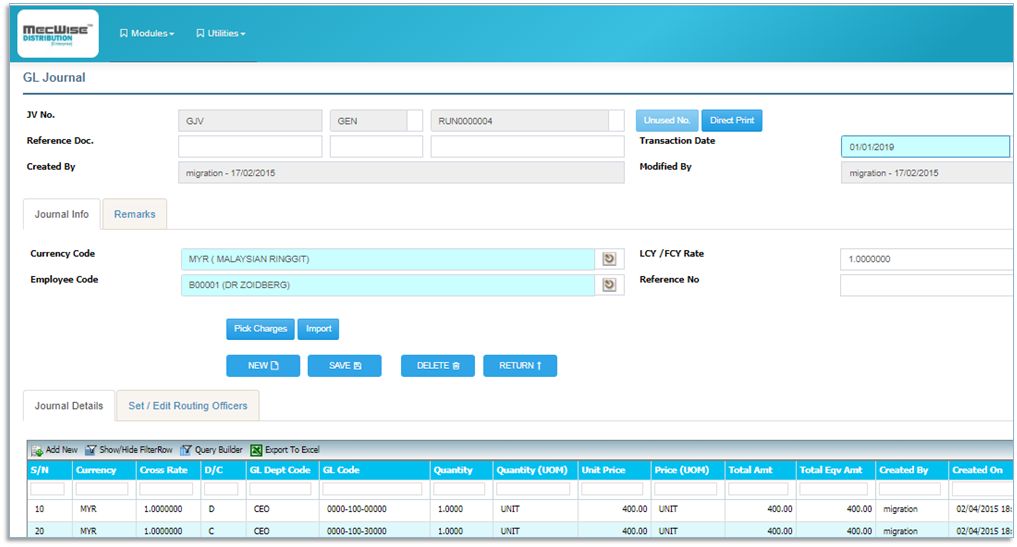Image resolution: width=1017 pixels, height=547 pixels.
Task: Click the Employee Code lookup icon
Action: [x=608, y=286]
